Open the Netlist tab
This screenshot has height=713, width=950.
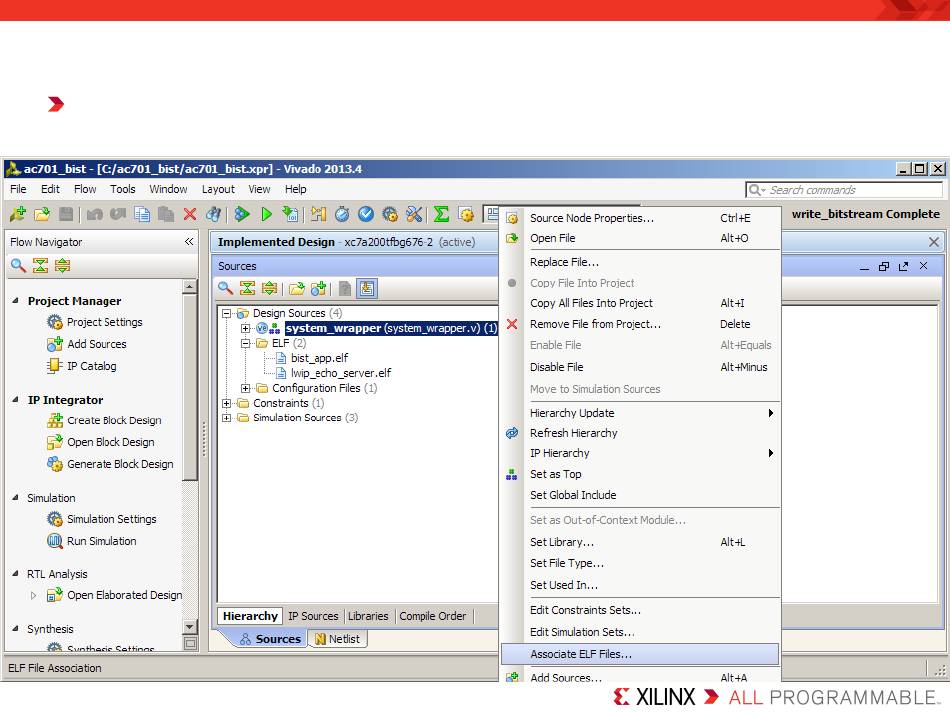[x=338, y=638]
